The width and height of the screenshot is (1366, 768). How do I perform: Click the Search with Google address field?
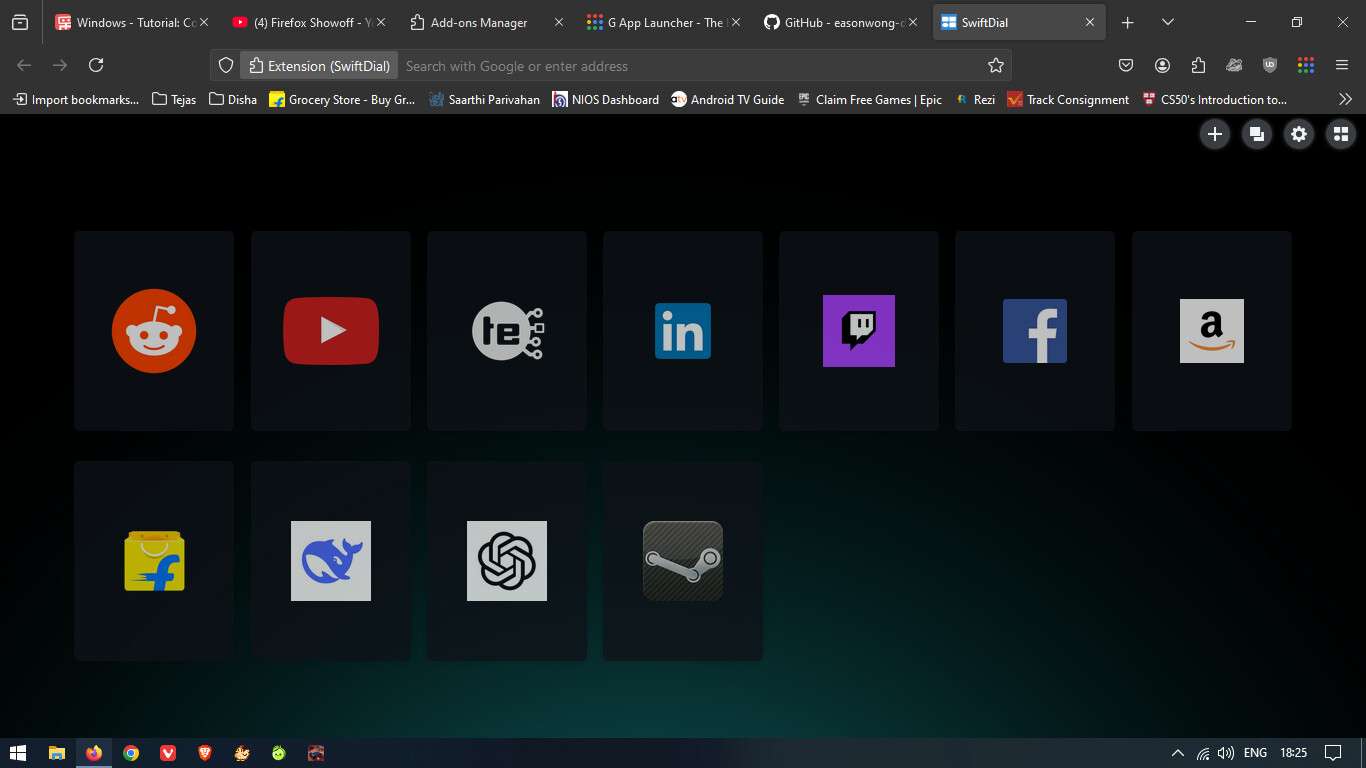click(x=690, y=66)
